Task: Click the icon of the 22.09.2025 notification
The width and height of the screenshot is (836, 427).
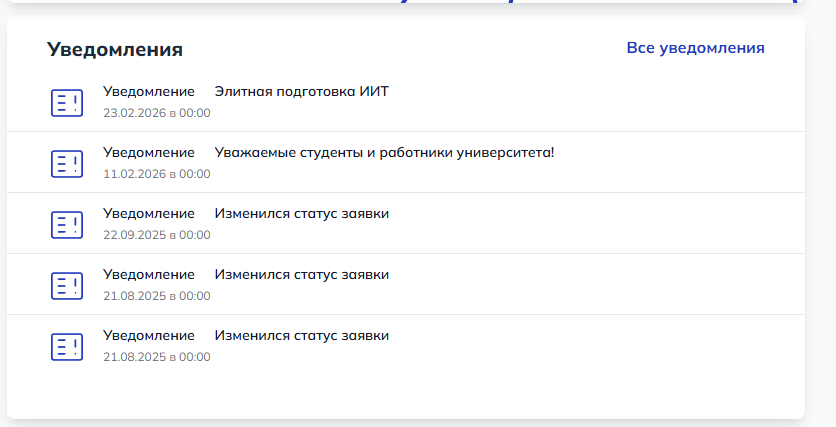Action: (x=67, y=224)
